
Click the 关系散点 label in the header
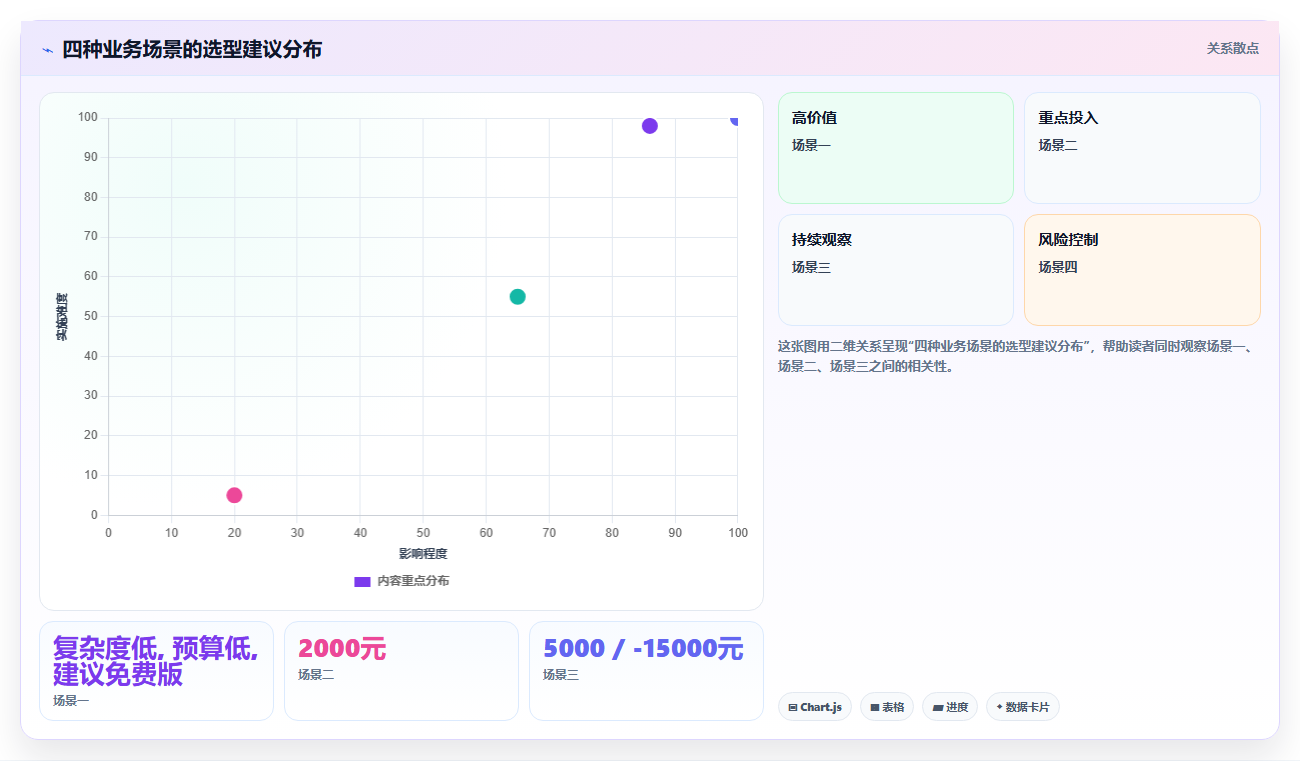(x=1232, y=48)
